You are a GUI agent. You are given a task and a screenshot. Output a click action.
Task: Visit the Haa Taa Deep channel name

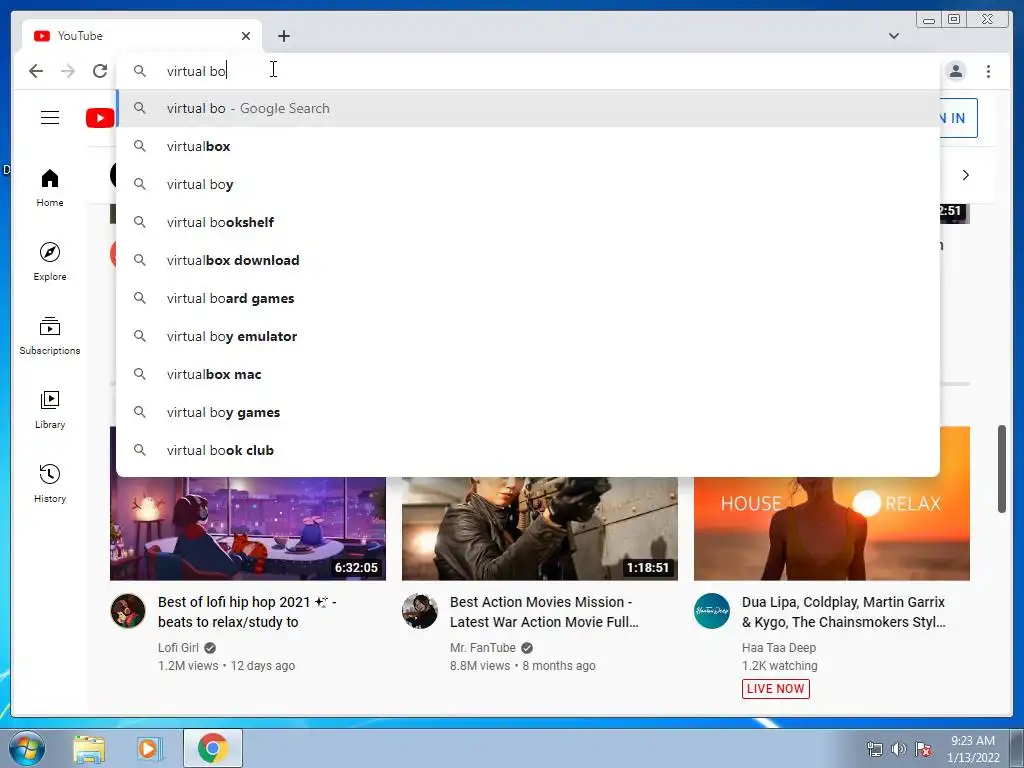click(778, 648)
